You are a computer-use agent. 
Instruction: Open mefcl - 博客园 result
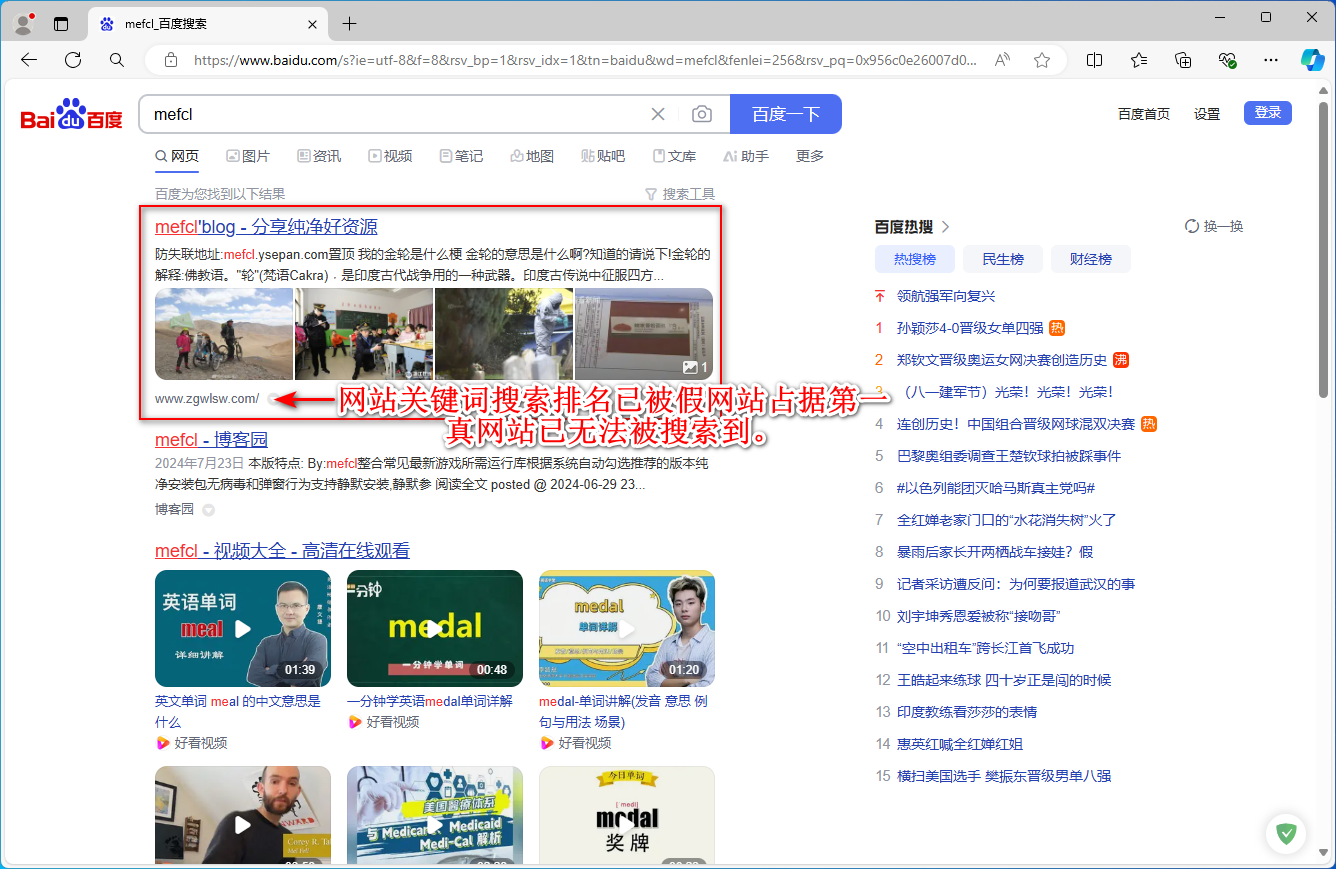click(x=211, y=439)
